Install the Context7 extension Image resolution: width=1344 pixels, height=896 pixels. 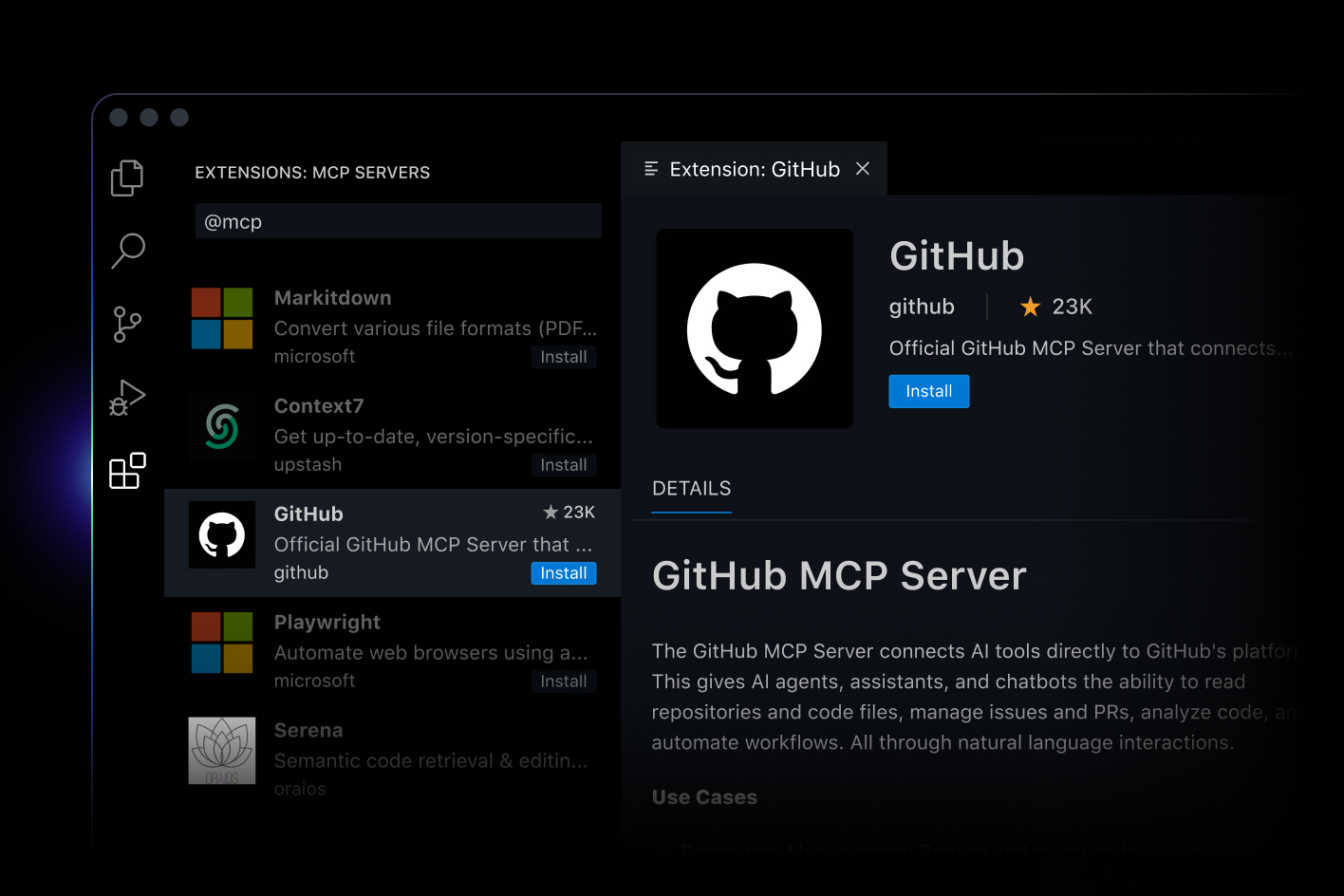[x=564, y=465]
